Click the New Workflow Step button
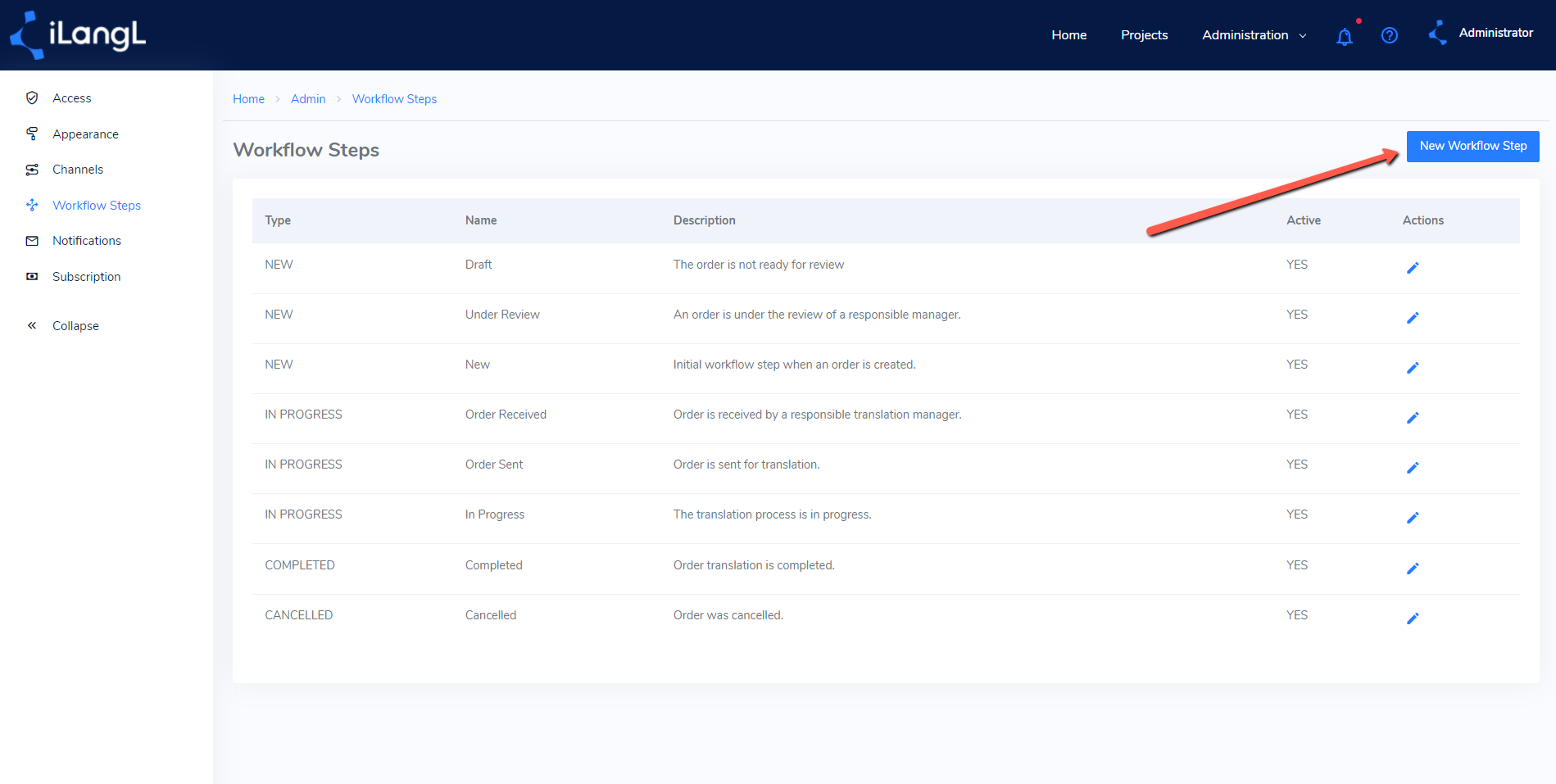The width and height of the screenshot is (1556, 784). pos(1472,146)
